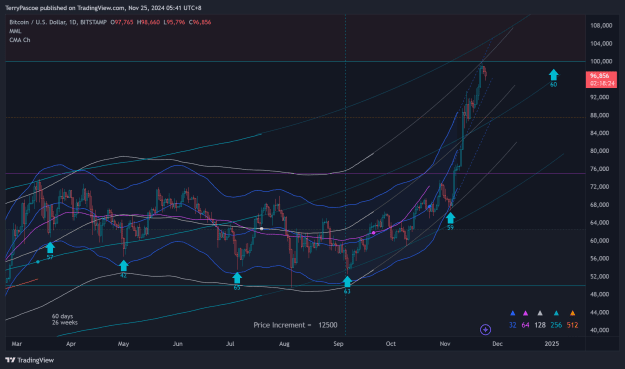Screen dimensions: 625x369
Task: Click the blue dot on the late-October candles
Action: tap(429, 207)
